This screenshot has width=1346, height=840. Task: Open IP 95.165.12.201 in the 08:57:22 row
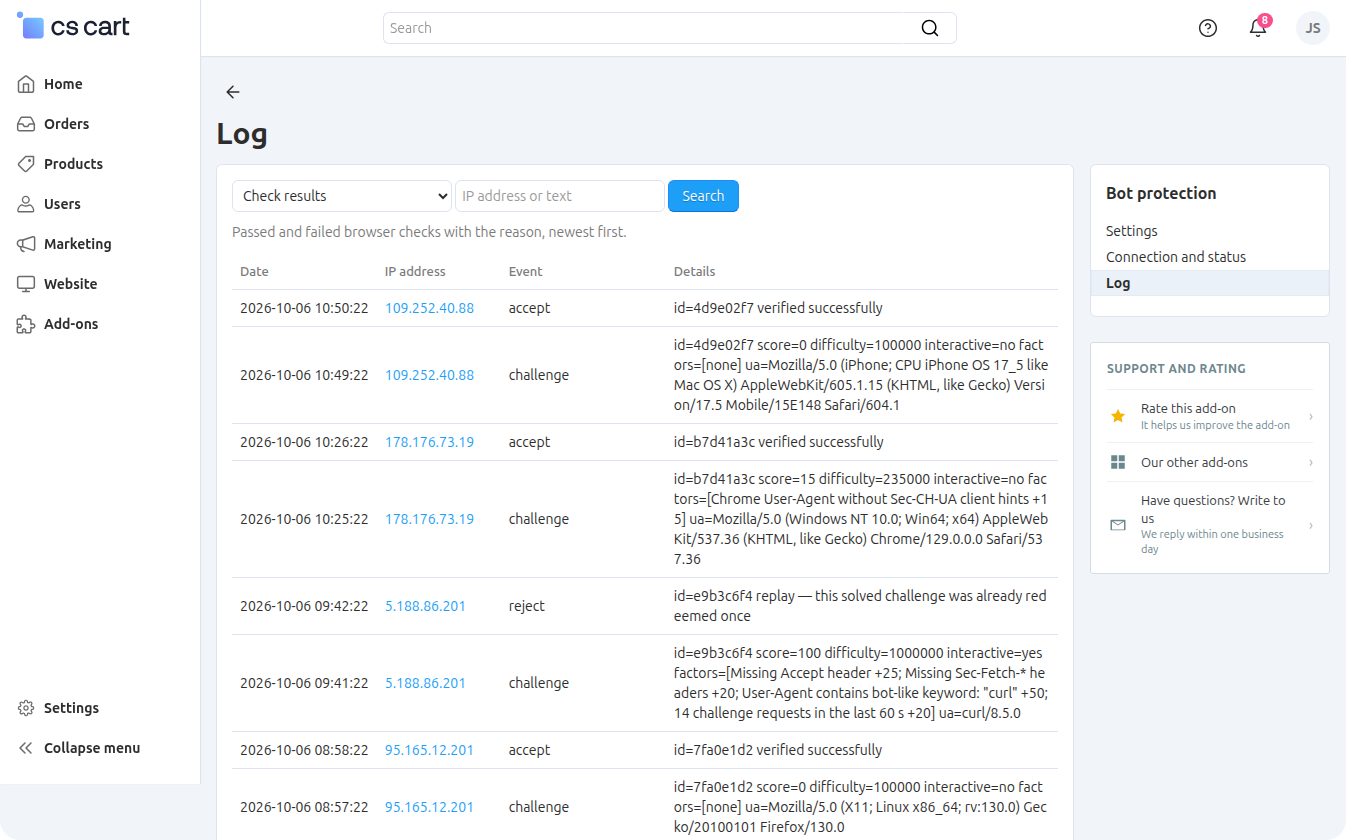[x=430, y=807]
